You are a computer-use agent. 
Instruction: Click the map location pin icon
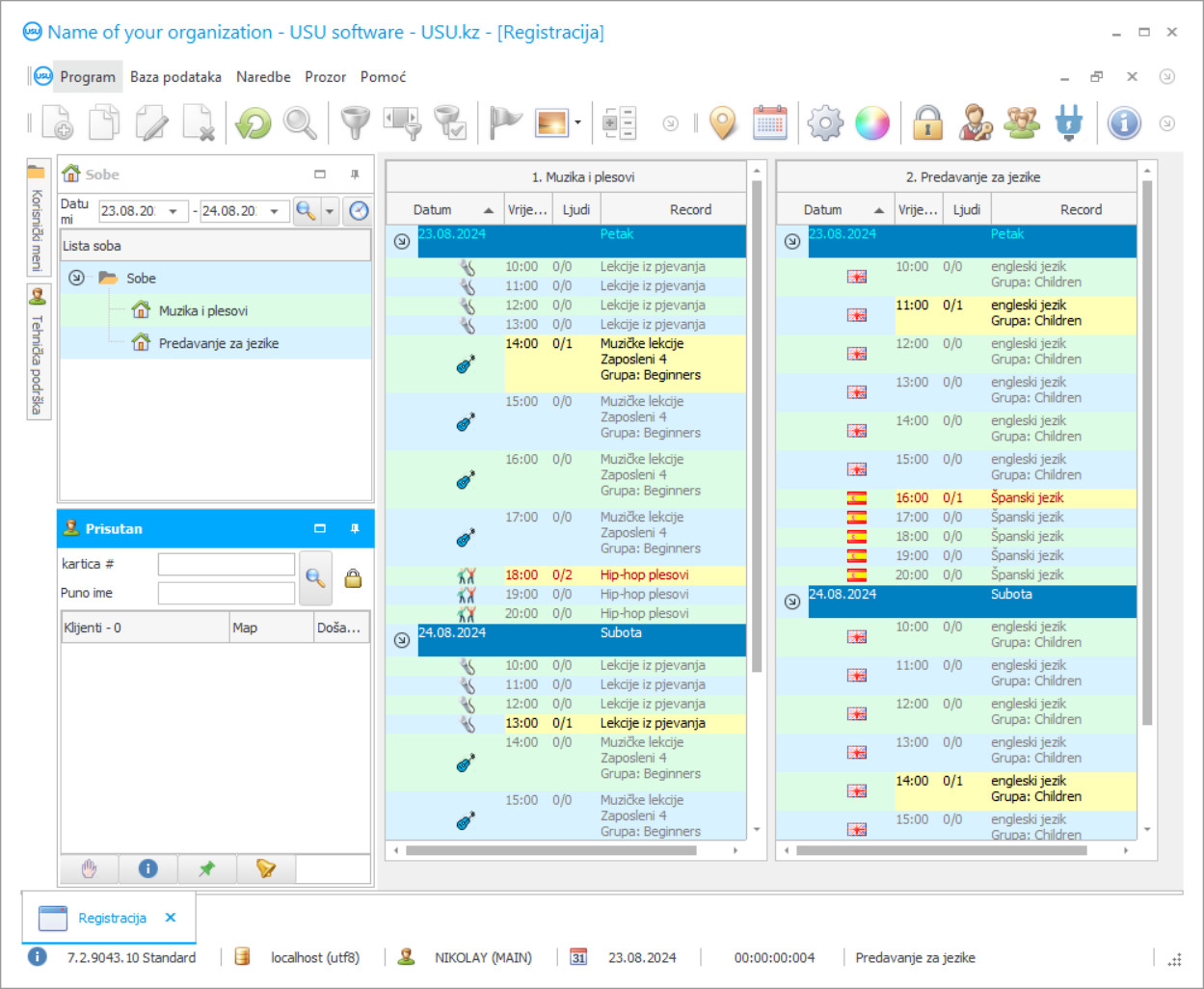coord(723,123)
